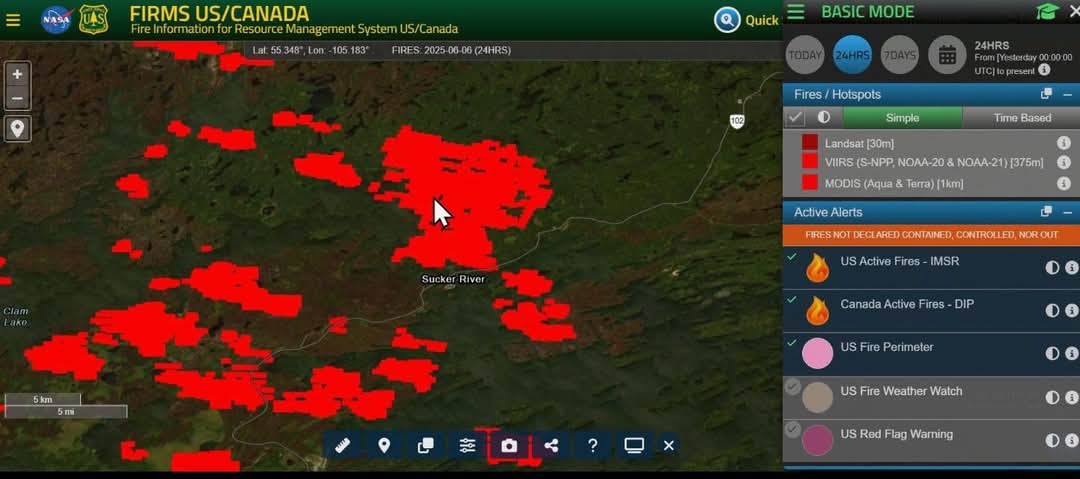Click the info icon next to UTC to present
This screenshot has width=1080, height=479.
(1044, 70)
